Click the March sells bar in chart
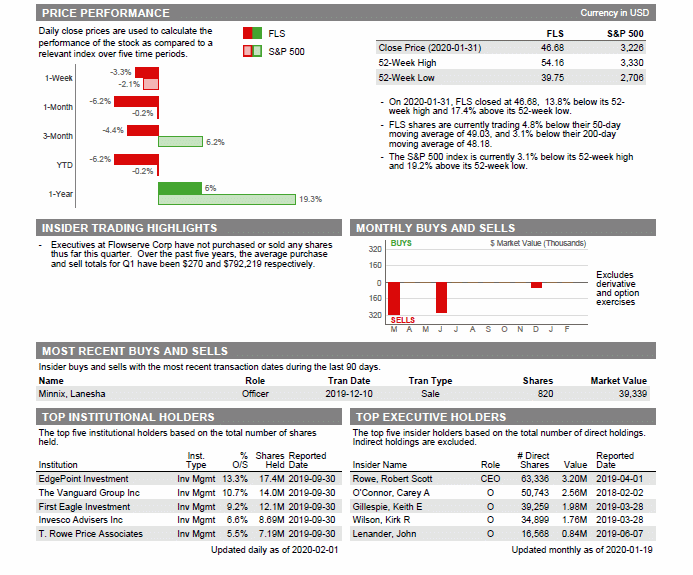Screen dimensions: 693x575 click(x=394, y=299)
